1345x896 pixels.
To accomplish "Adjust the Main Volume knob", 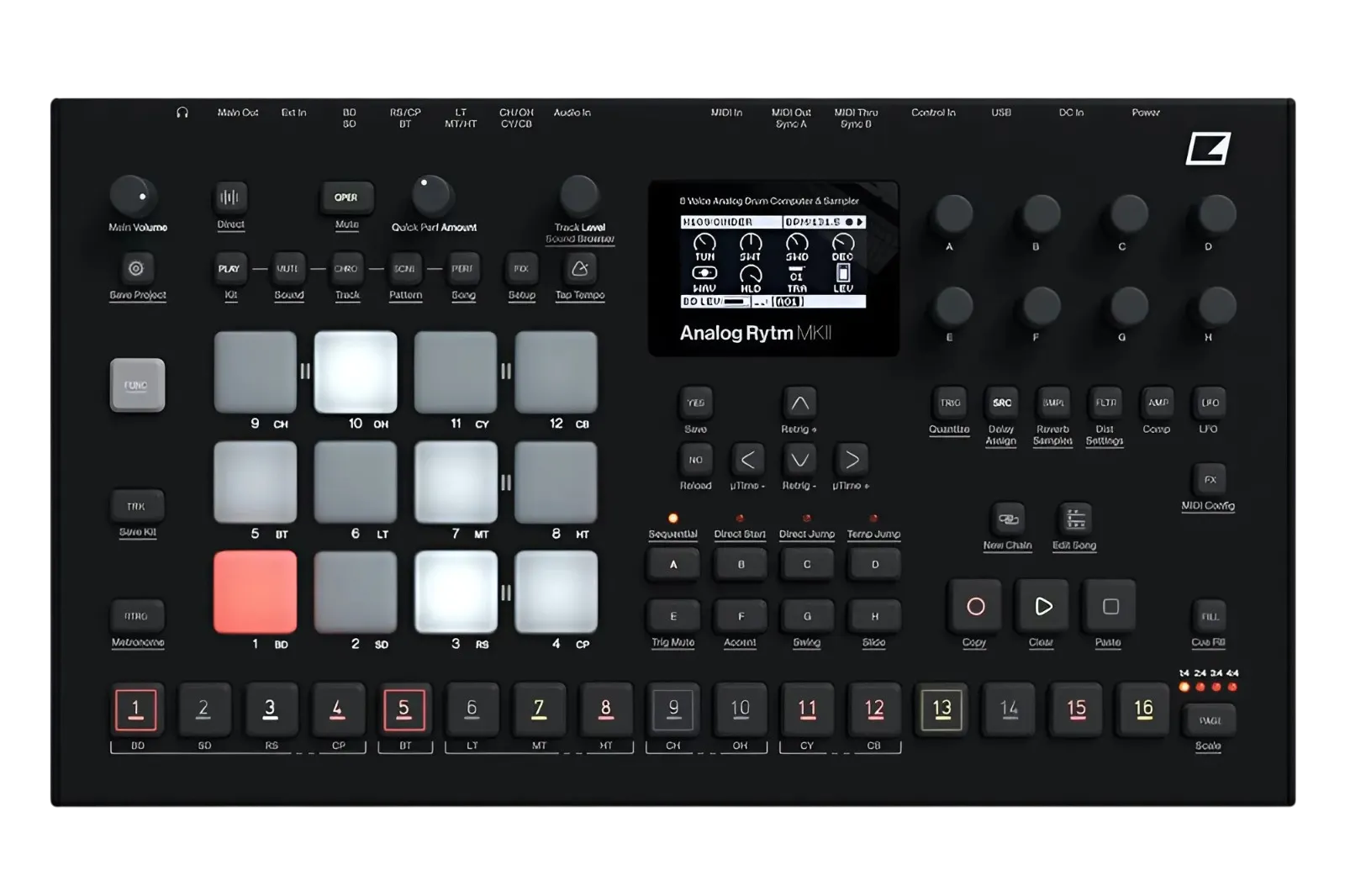I will pyautogui.click(x=132, y=198).
